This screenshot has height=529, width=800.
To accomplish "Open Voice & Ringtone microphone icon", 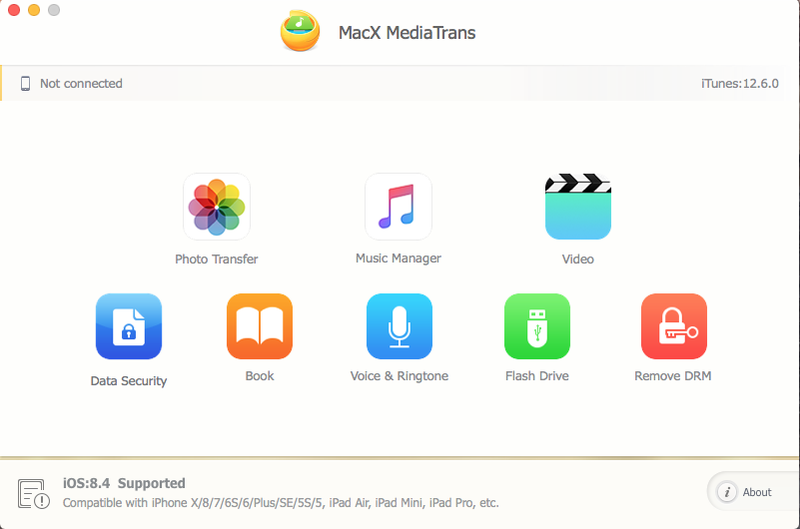I will [399, 326].
